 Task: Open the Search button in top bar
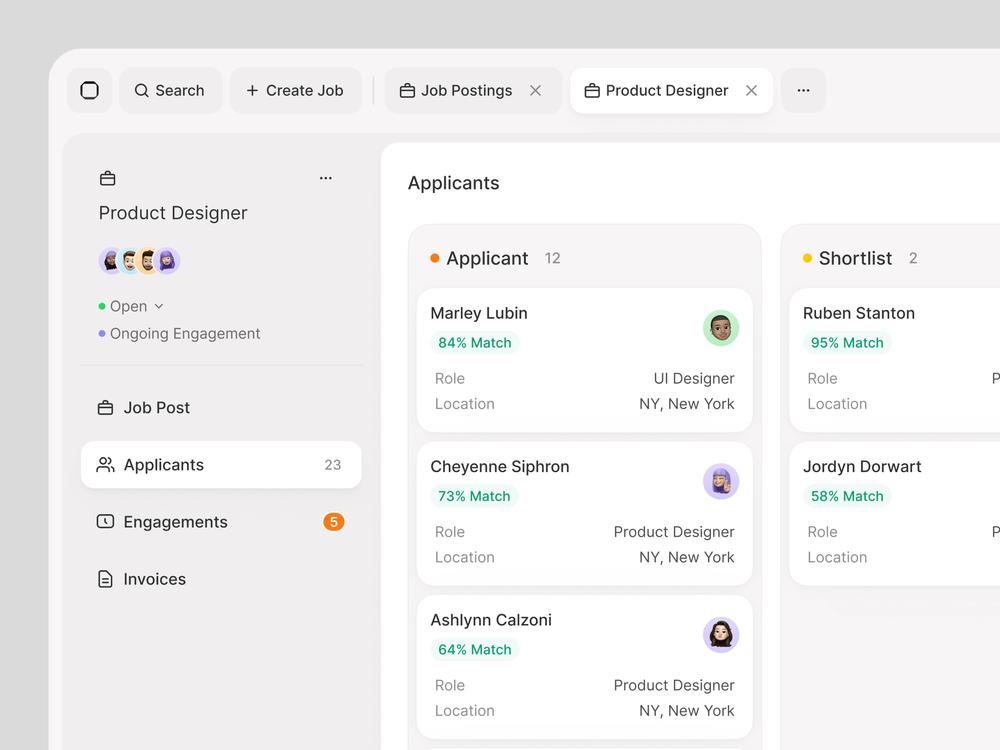[x=170, y=91]
